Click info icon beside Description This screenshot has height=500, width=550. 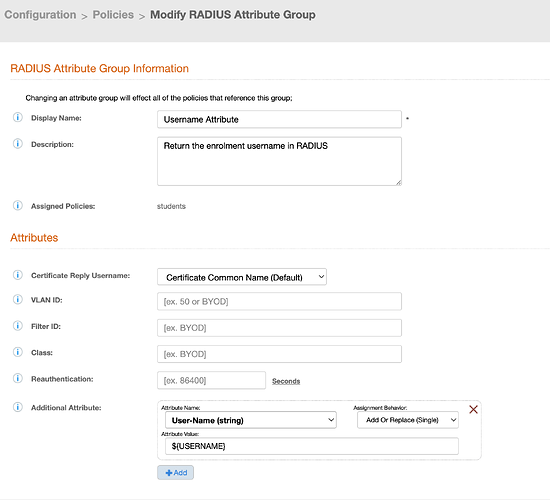pyautogui.click(x=18, y=144)
